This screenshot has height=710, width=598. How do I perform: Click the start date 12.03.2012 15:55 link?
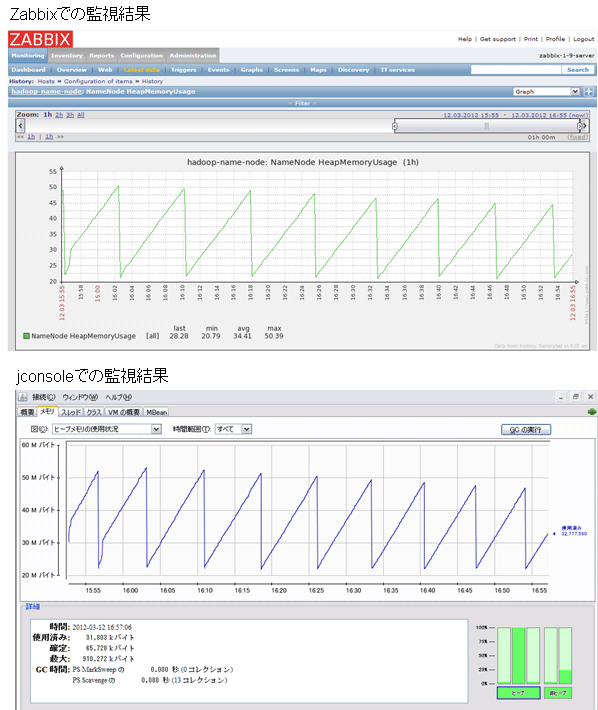coord(471,115)
